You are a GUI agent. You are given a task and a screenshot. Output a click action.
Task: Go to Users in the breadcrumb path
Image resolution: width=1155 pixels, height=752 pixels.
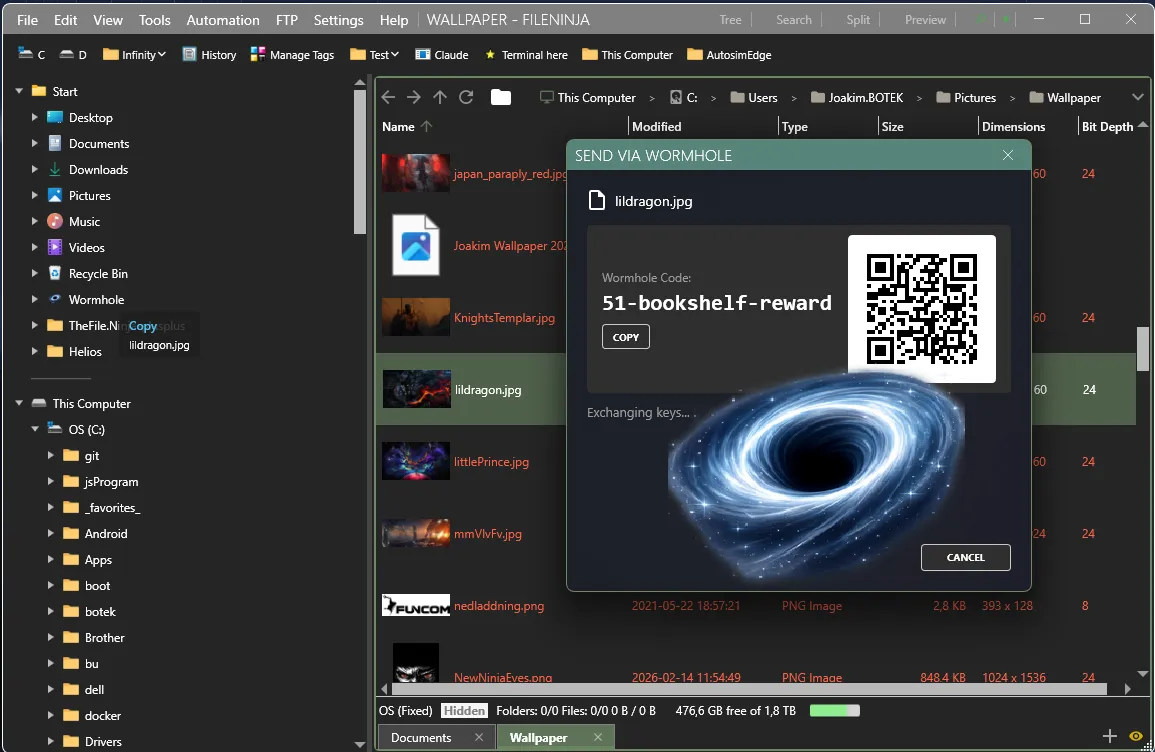(754, 97)
